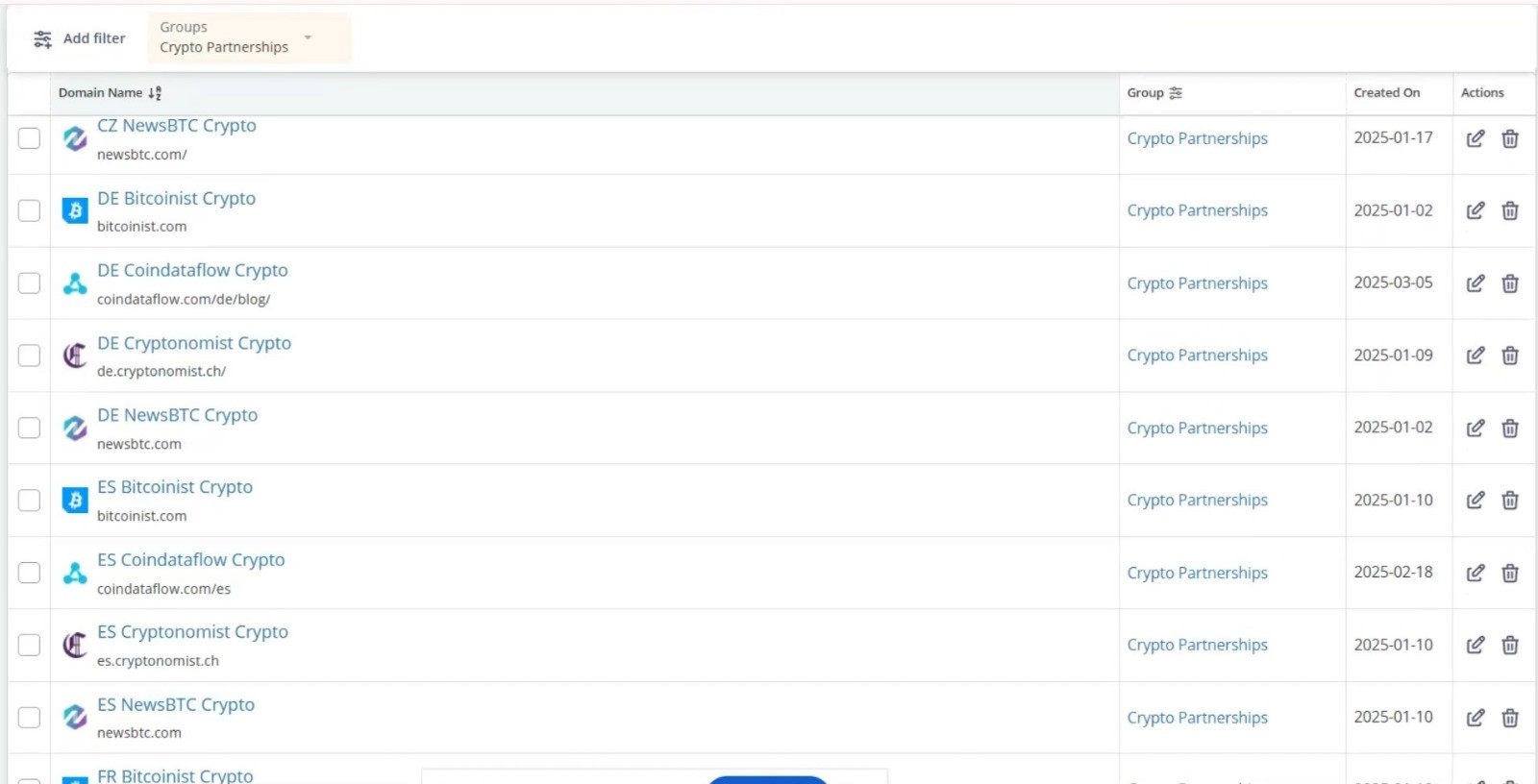The width and height of the screenshot is (1538, 784).
Task: Edit the DE Bitcoinist Crypto entry
Action: (1476, 210)
